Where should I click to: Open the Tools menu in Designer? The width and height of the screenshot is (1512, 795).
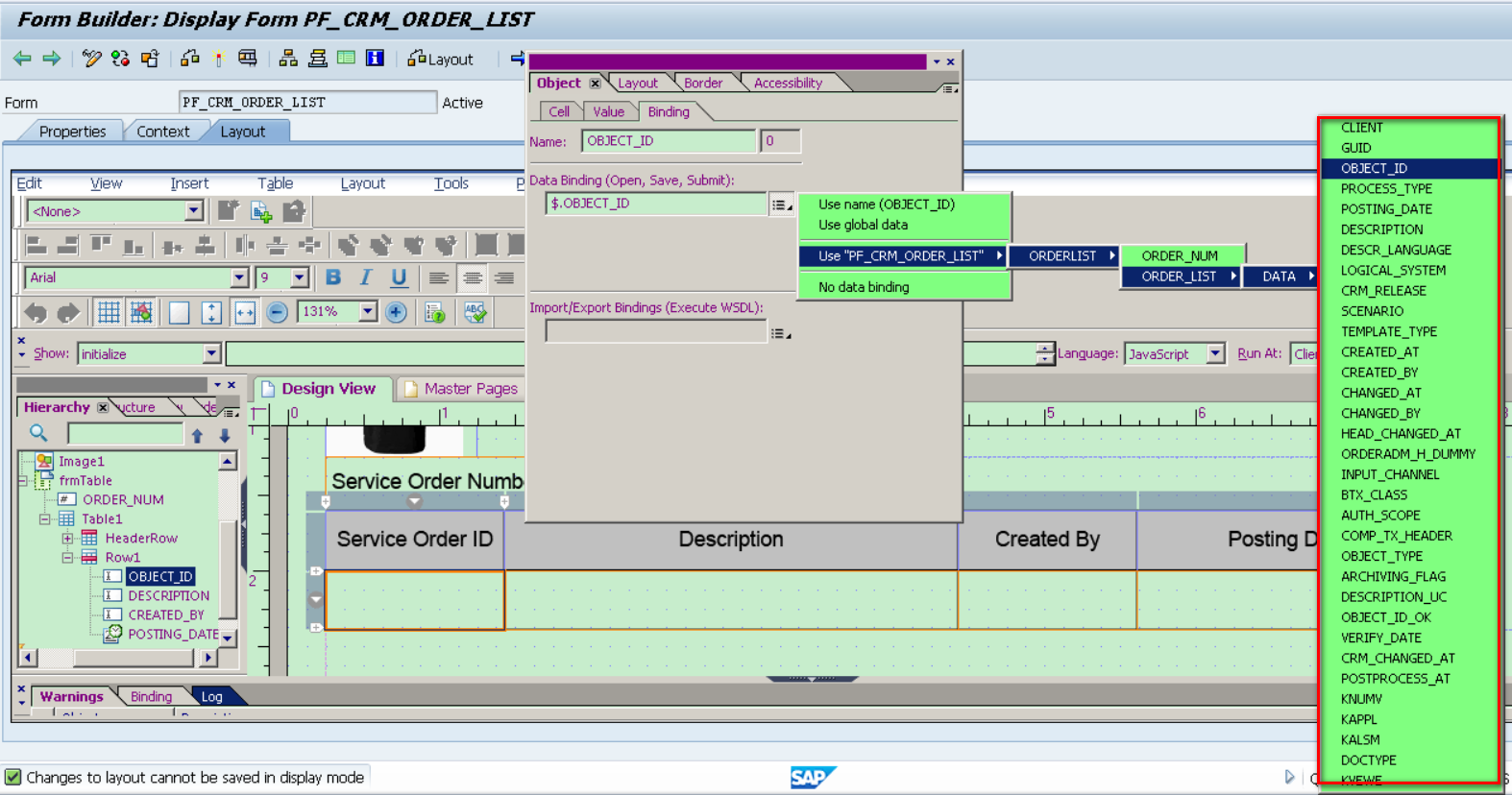tap(451, 183)
